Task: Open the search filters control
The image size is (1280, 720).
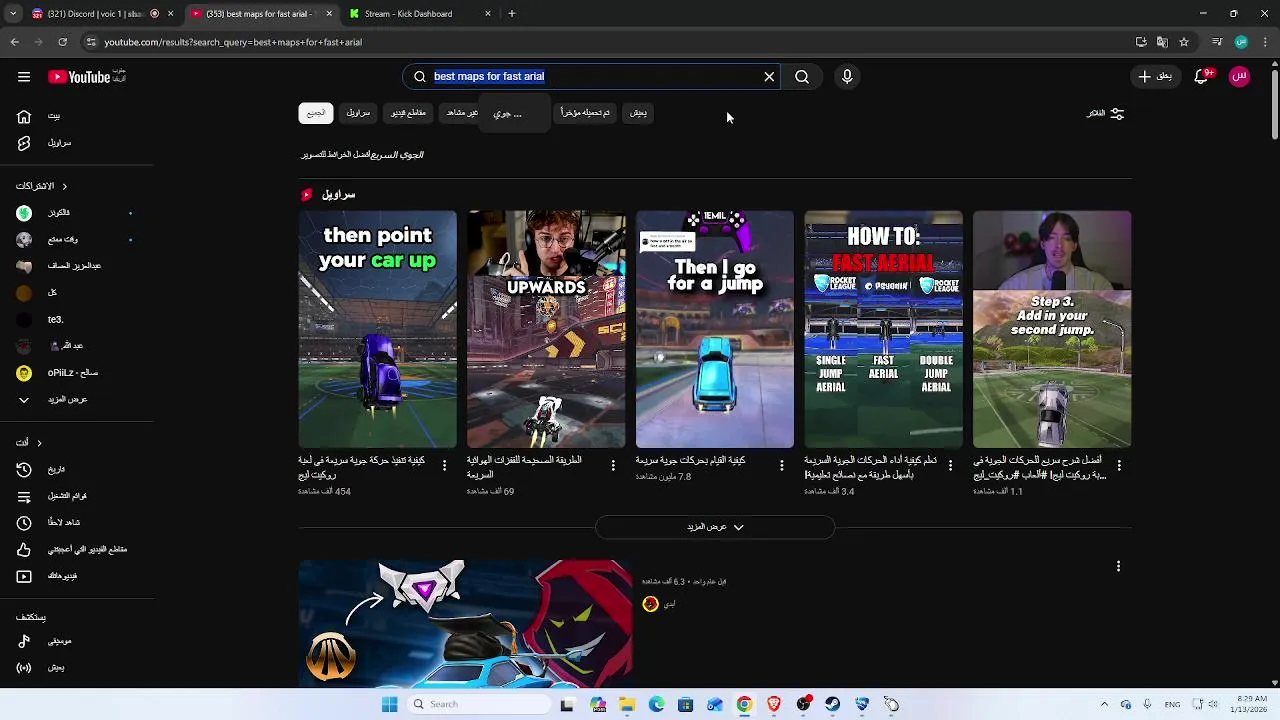Action: pyautogui.click(x=1106, y=113)
